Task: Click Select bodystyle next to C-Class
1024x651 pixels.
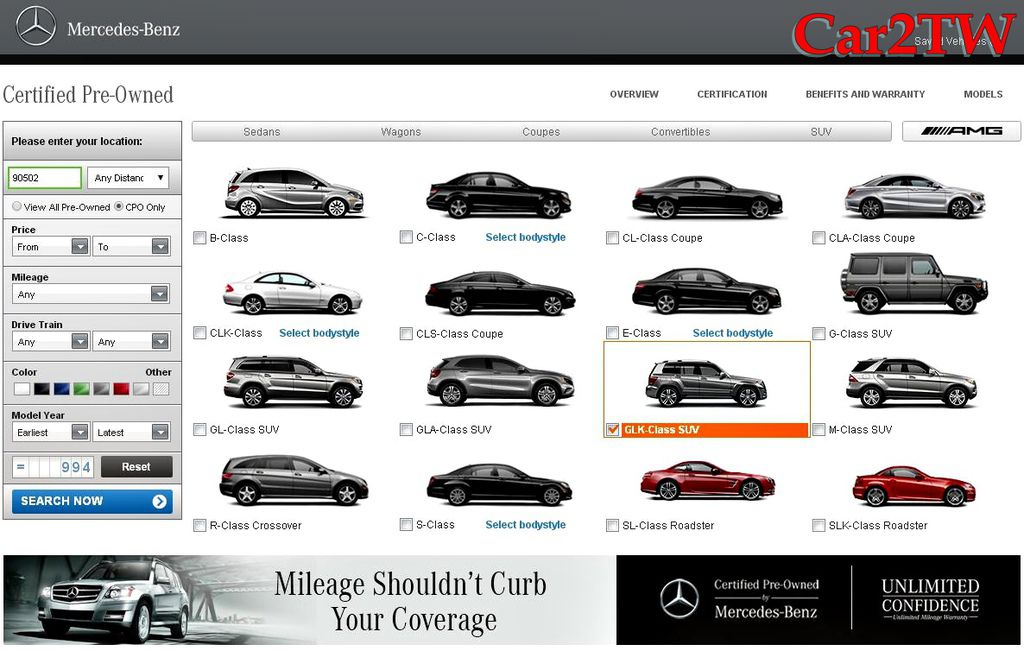Action: (526, 237)
